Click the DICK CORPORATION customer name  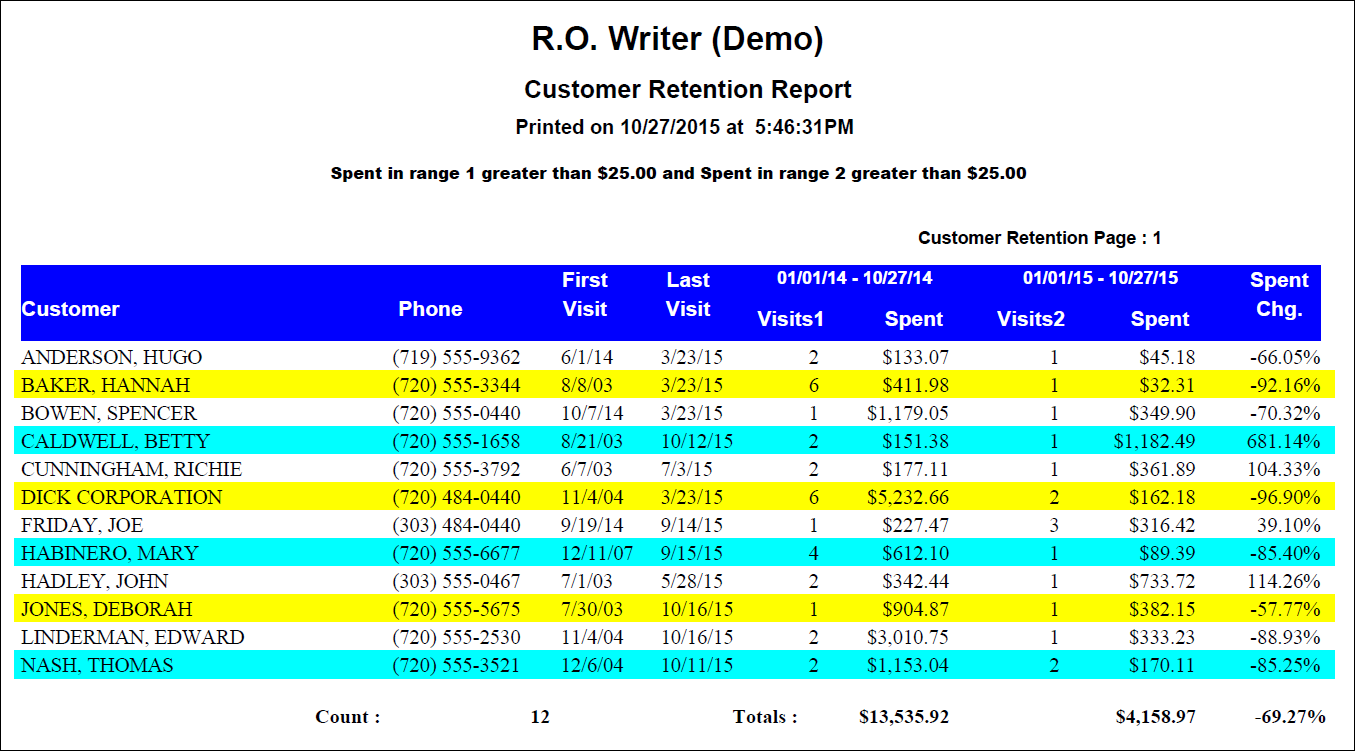122,497
